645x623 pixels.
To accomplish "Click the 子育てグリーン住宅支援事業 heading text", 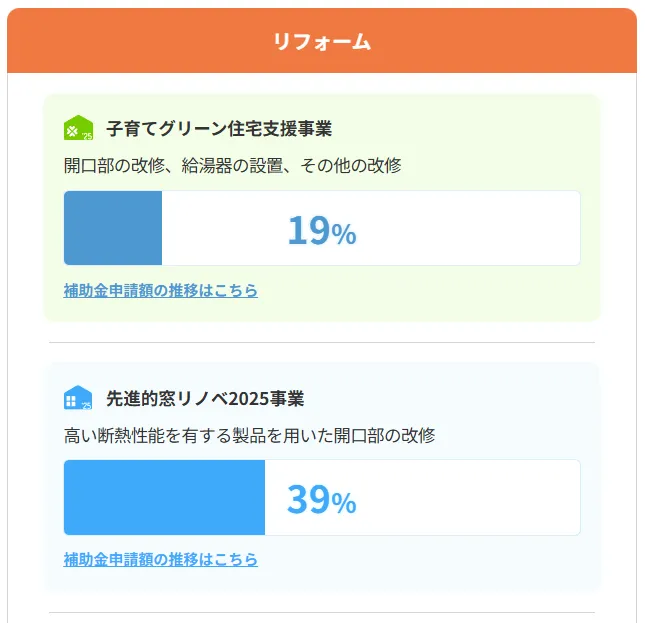I will [x=219, y=129].
